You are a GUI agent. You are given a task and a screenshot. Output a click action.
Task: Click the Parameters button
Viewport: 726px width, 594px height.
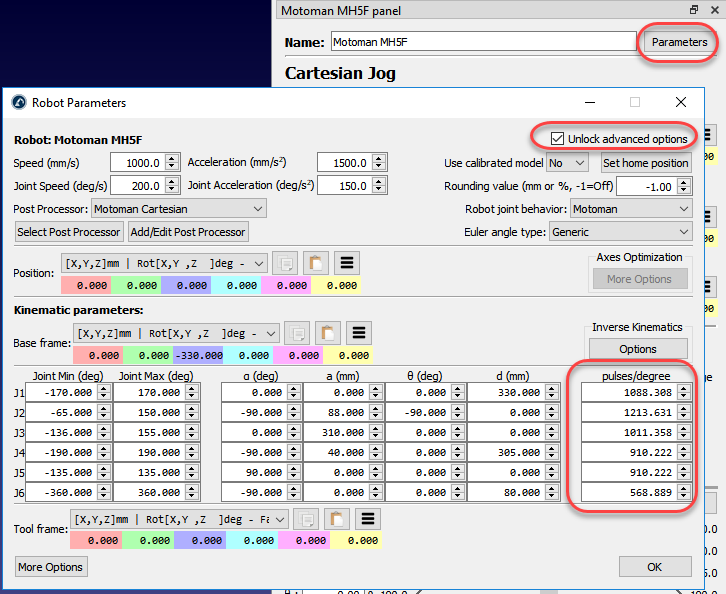click(x=679, y=42)
